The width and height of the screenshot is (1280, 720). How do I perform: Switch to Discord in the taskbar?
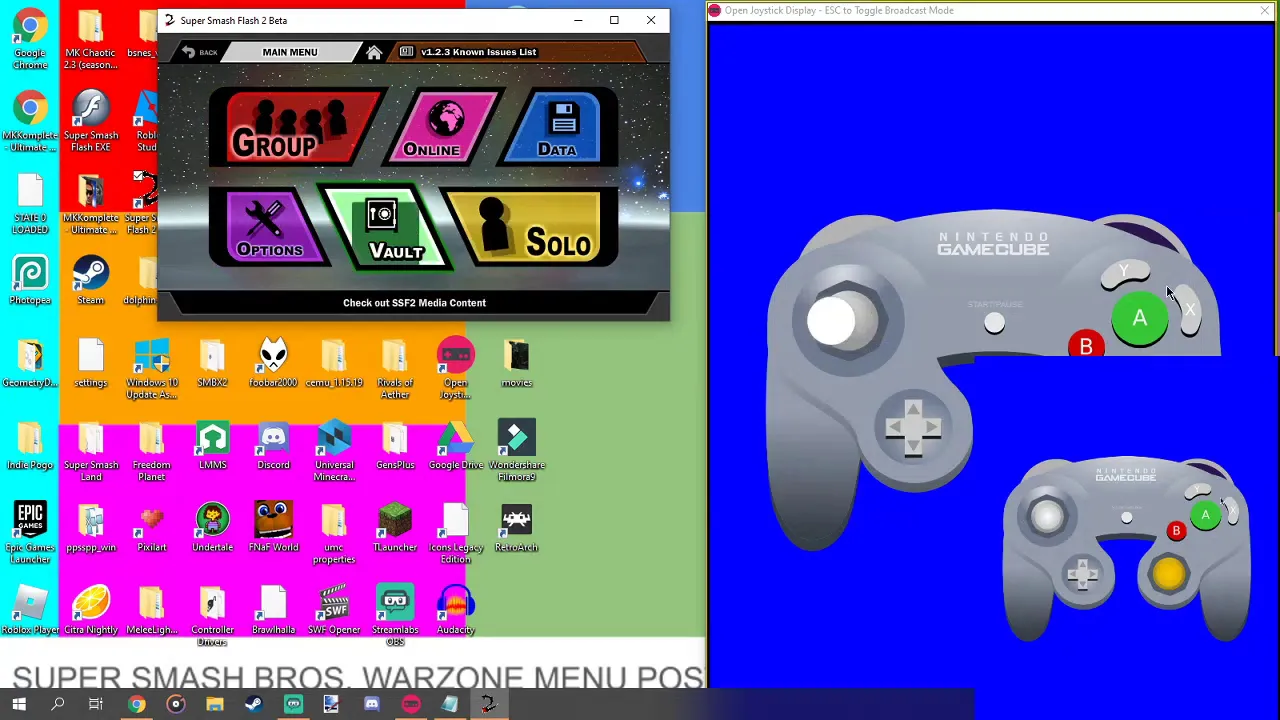371,705
